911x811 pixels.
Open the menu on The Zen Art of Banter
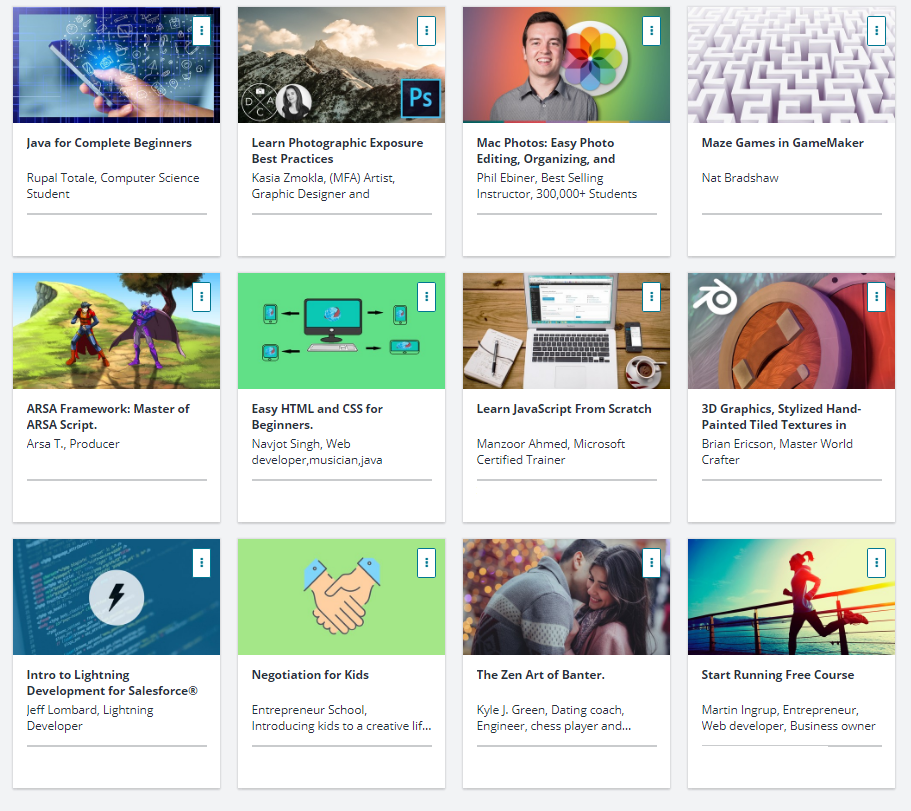[x=651, y=562]
